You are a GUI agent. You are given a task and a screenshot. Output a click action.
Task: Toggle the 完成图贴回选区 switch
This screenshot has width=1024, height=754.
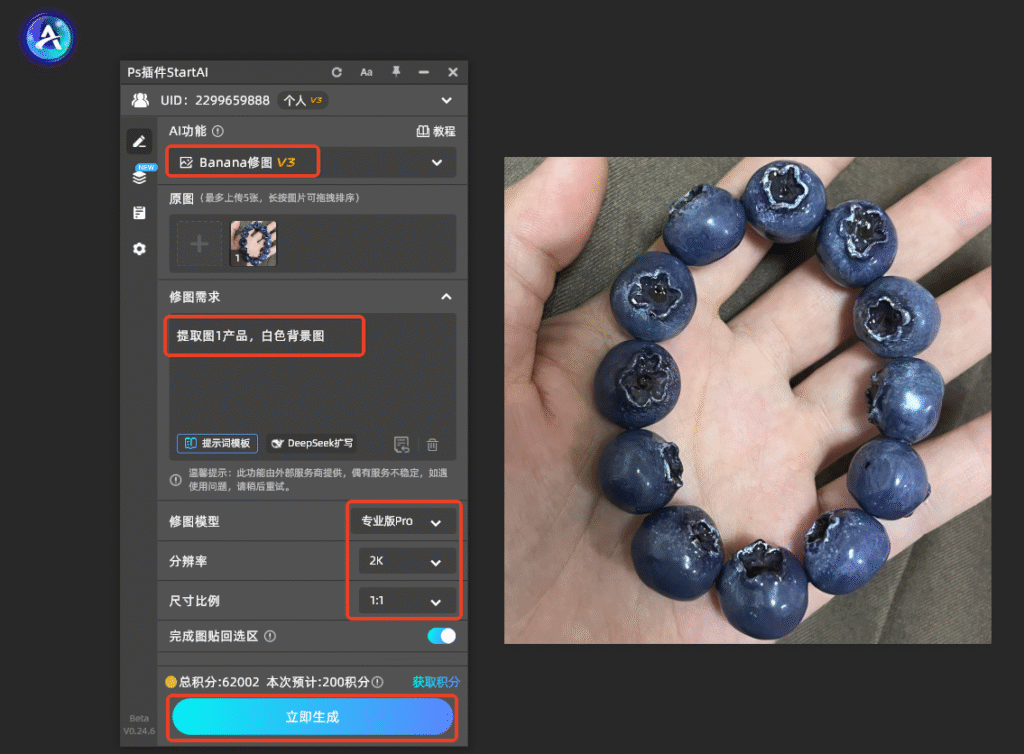(x=441, y=636)
